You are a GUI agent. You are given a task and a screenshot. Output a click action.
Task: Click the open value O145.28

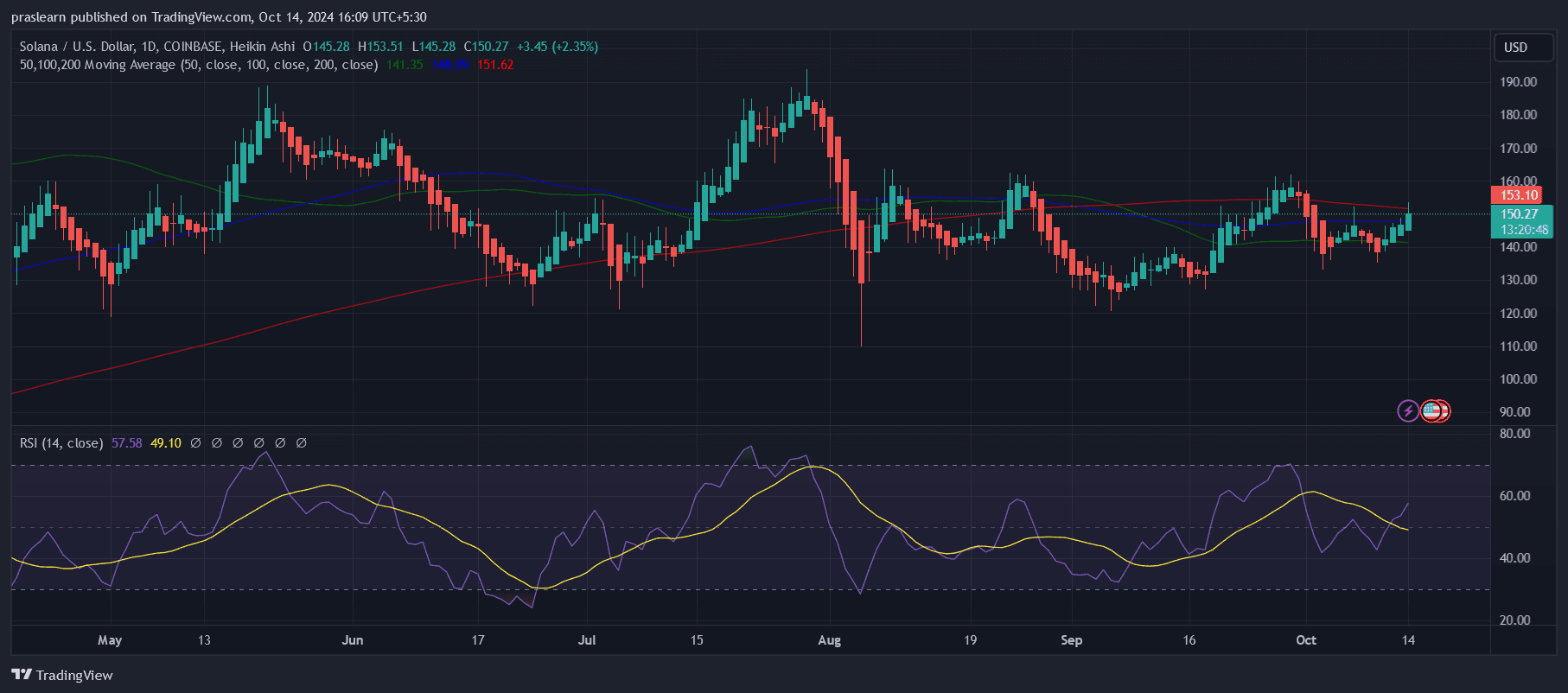tap(326, 47)
